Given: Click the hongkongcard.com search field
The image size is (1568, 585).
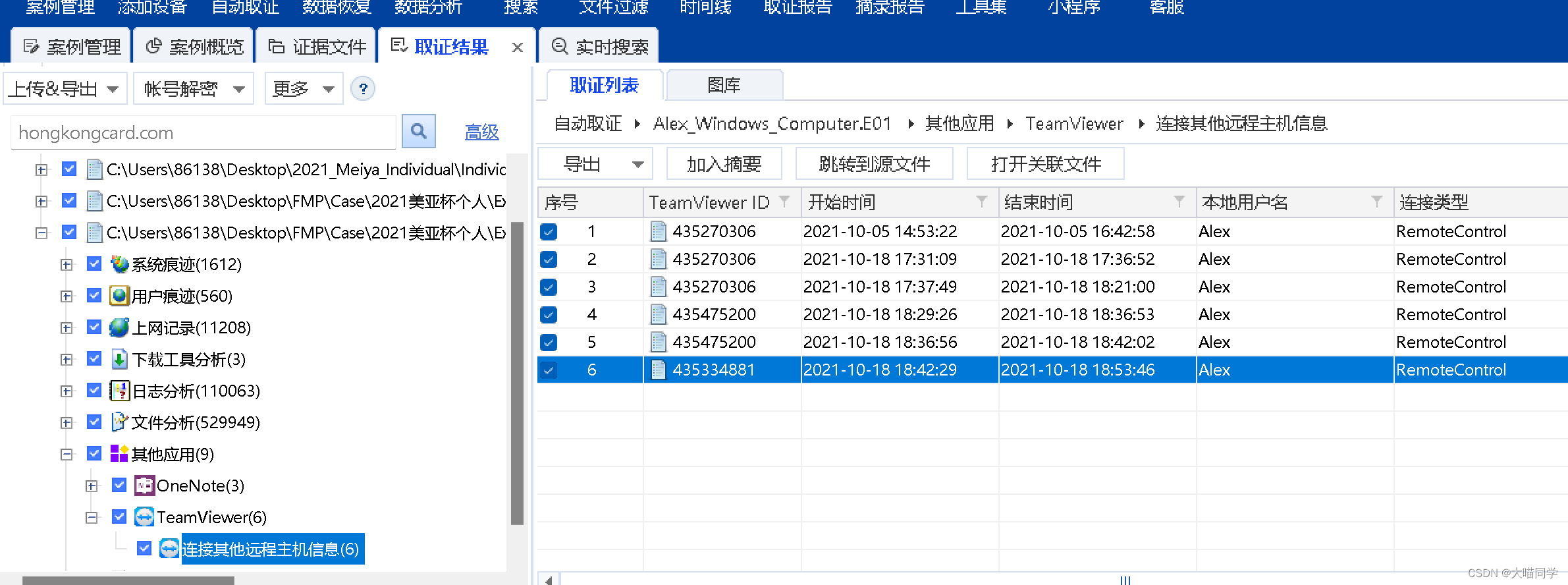Looking at the screenshot, I should [x=203, y=132].
